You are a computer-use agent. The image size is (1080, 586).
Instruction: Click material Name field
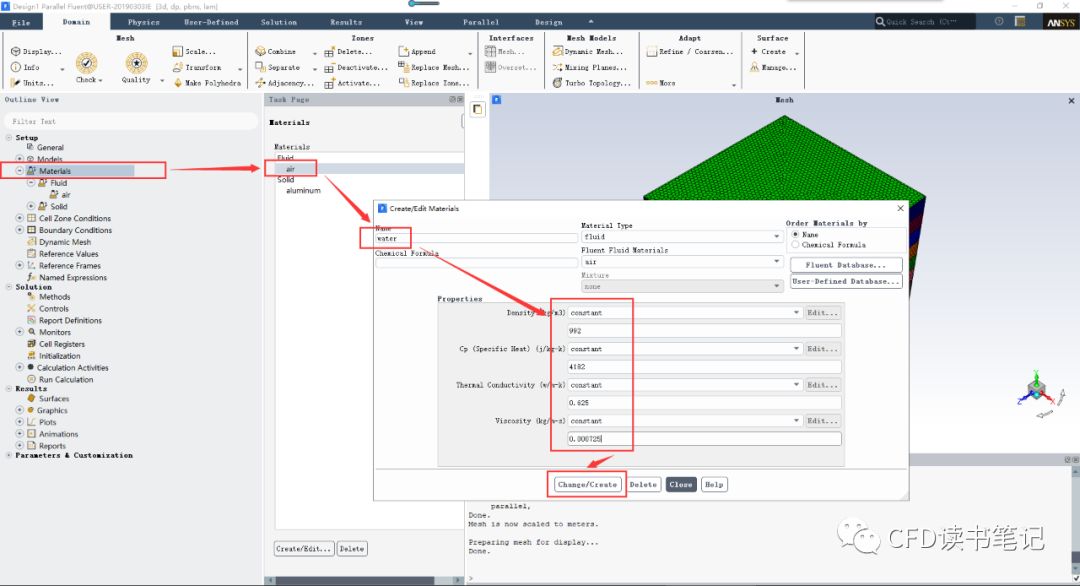[x=476, y=238]
